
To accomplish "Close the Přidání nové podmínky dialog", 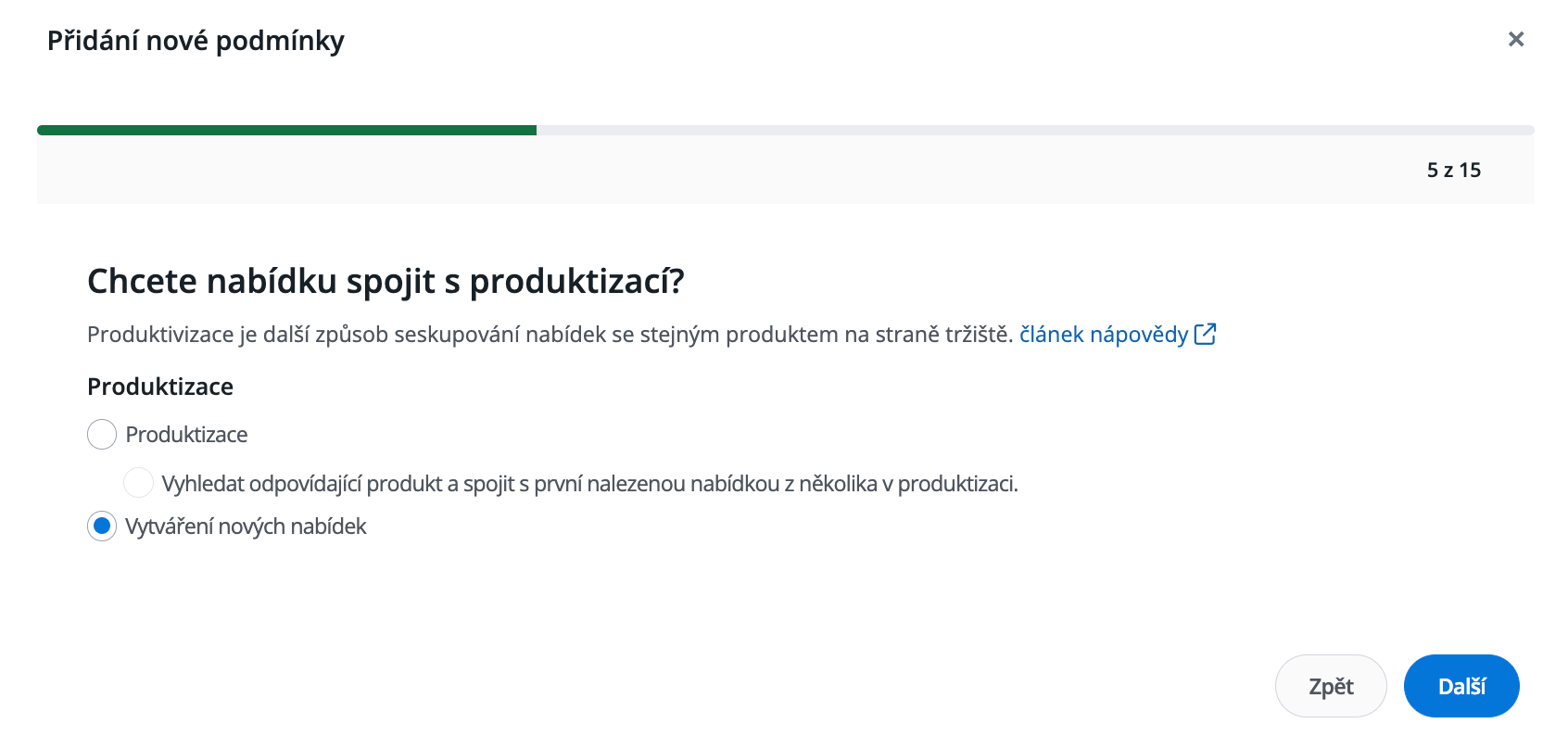I will (x=1516, y=39).
